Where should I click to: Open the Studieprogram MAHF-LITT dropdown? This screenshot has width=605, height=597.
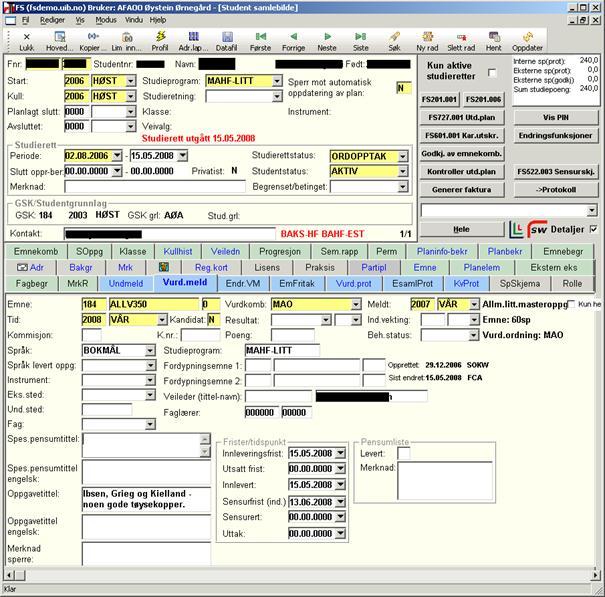point(277,81)
